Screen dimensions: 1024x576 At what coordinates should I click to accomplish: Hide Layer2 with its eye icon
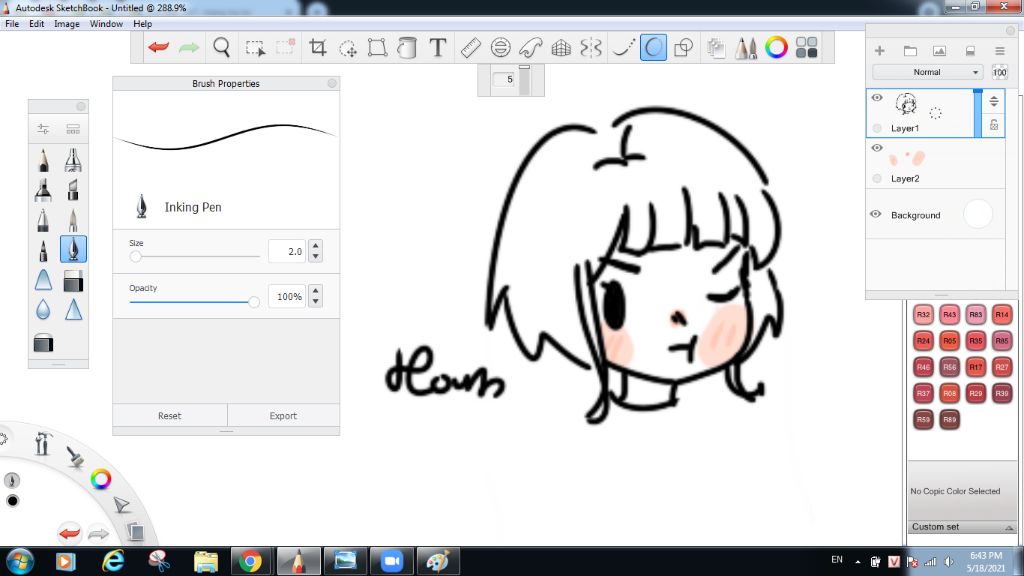point(877,148)
